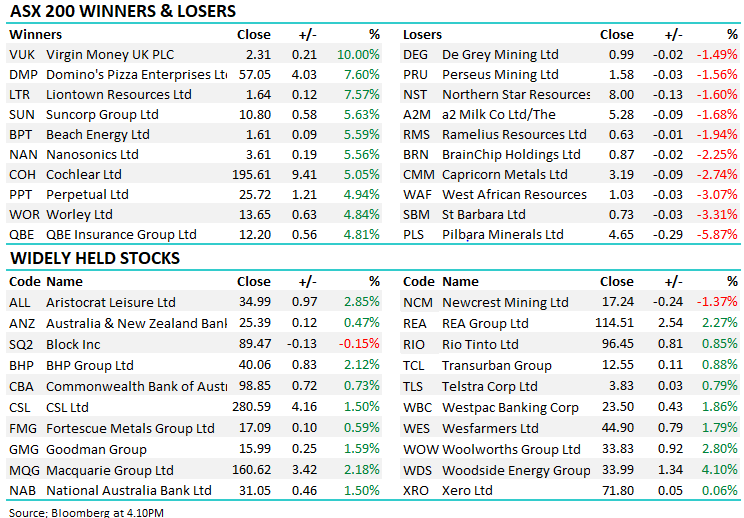Image resolution: width=744 pixels, height=518 pixels.
Task: Click the Losers column header
Action: tap(422, 35)
